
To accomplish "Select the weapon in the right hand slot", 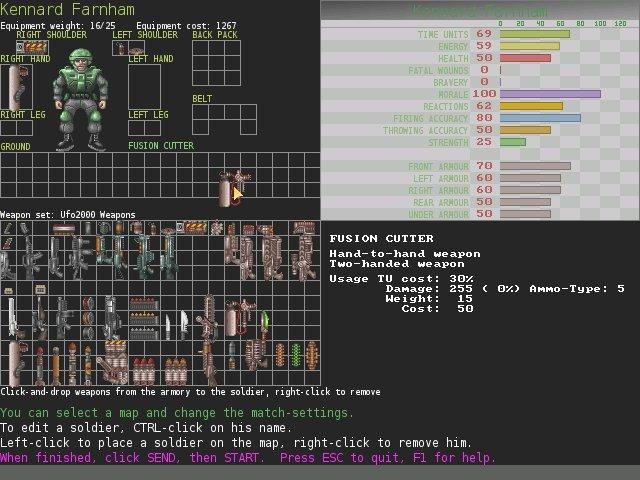I will click(x=13, y=87).
